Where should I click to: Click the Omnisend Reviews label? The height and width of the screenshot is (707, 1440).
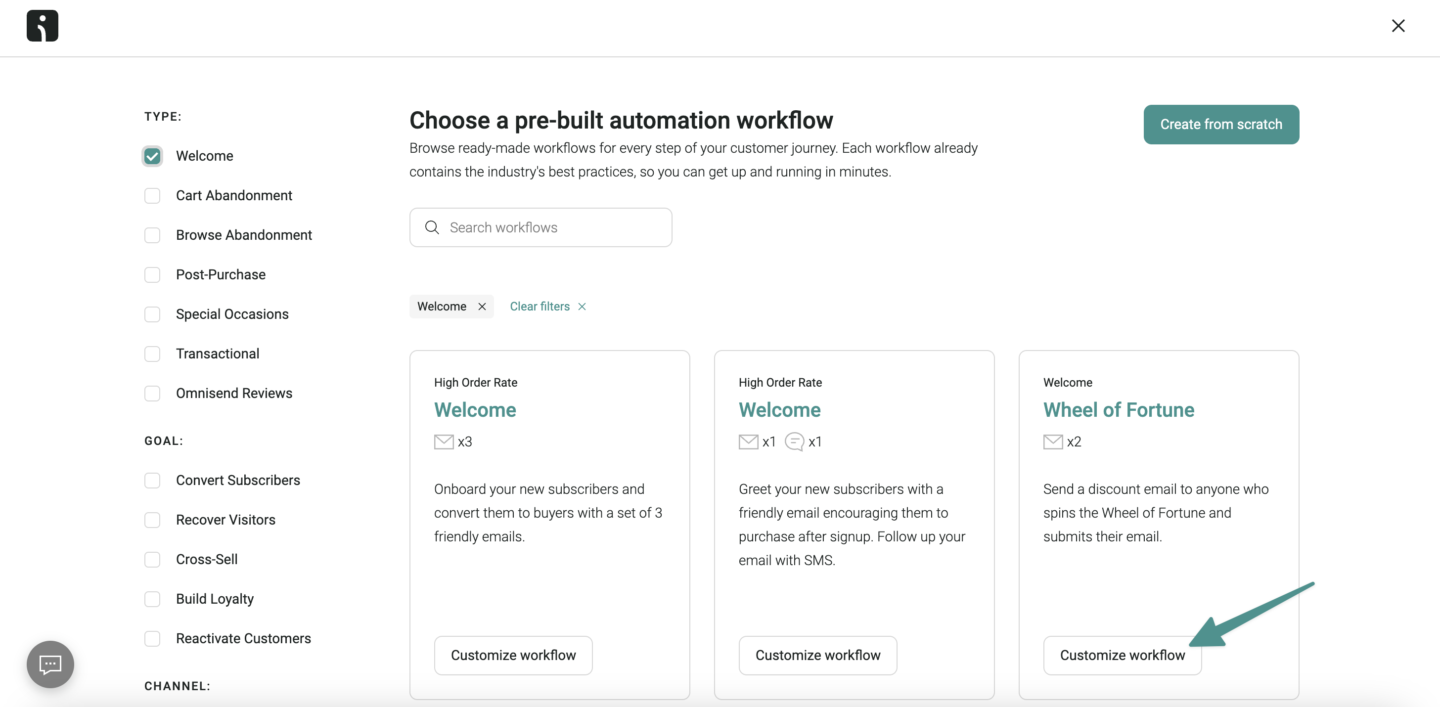click(x=234, y=394)
